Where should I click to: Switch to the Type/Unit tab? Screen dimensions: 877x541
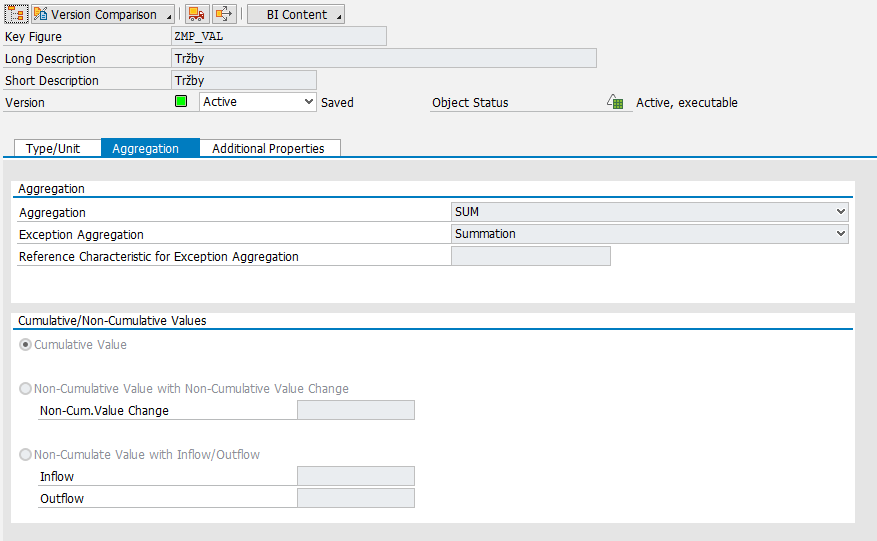tap(53, 148)
